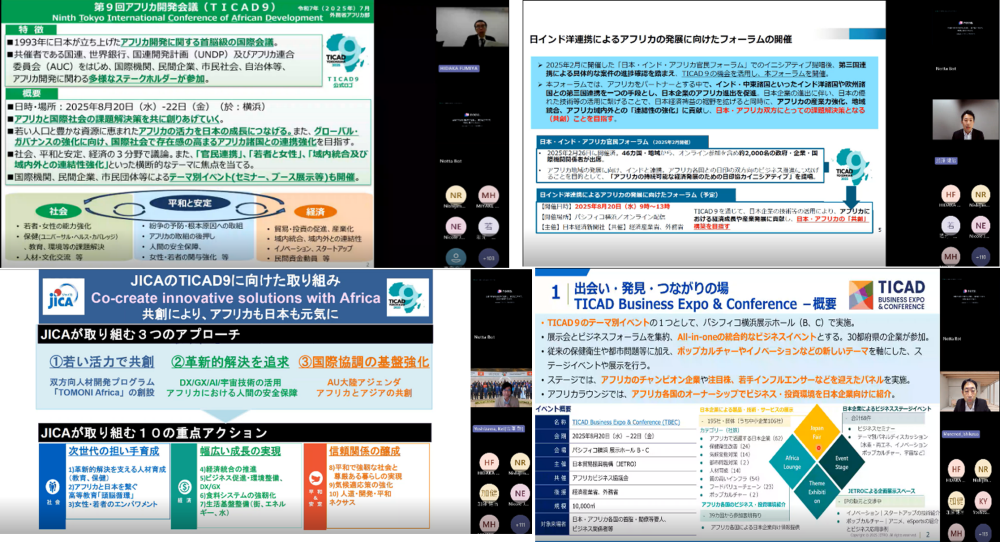Click TICAD Business Expo & Conference (TBEC) link

point(626,422)
